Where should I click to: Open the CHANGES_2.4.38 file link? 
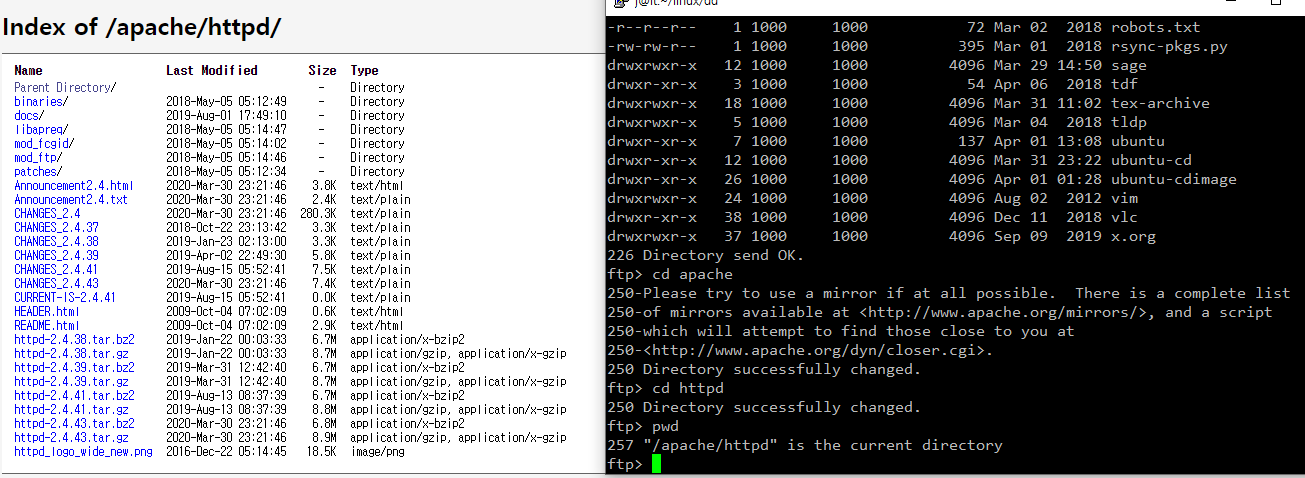tap(56, 241)
